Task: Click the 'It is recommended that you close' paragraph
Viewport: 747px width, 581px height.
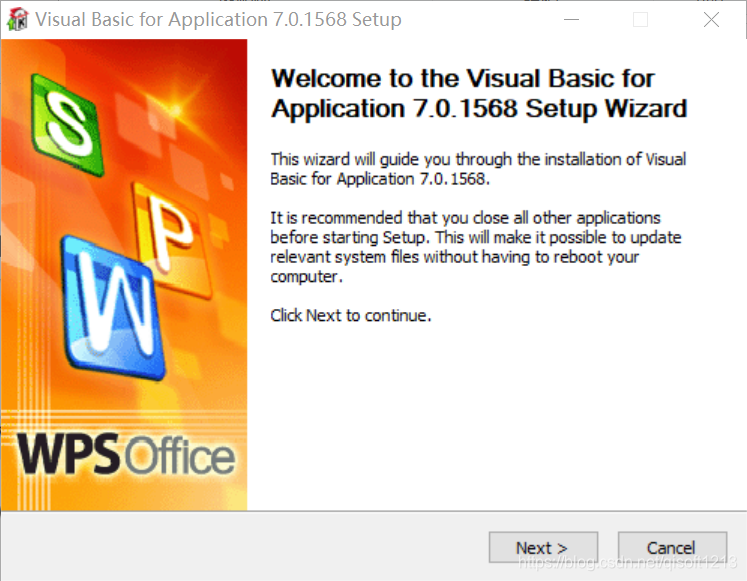Action: (x=476, y=247)
